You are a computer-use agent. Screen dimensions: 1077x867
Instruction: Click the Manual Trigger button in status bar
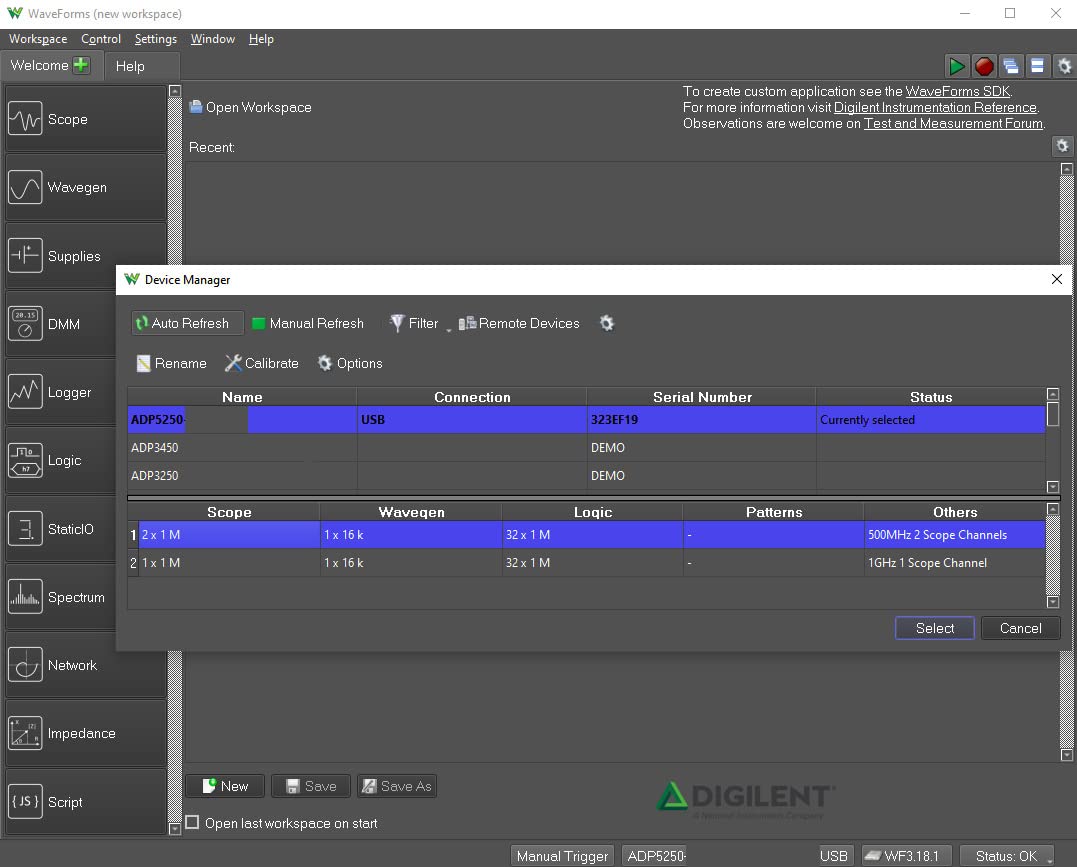562,856
